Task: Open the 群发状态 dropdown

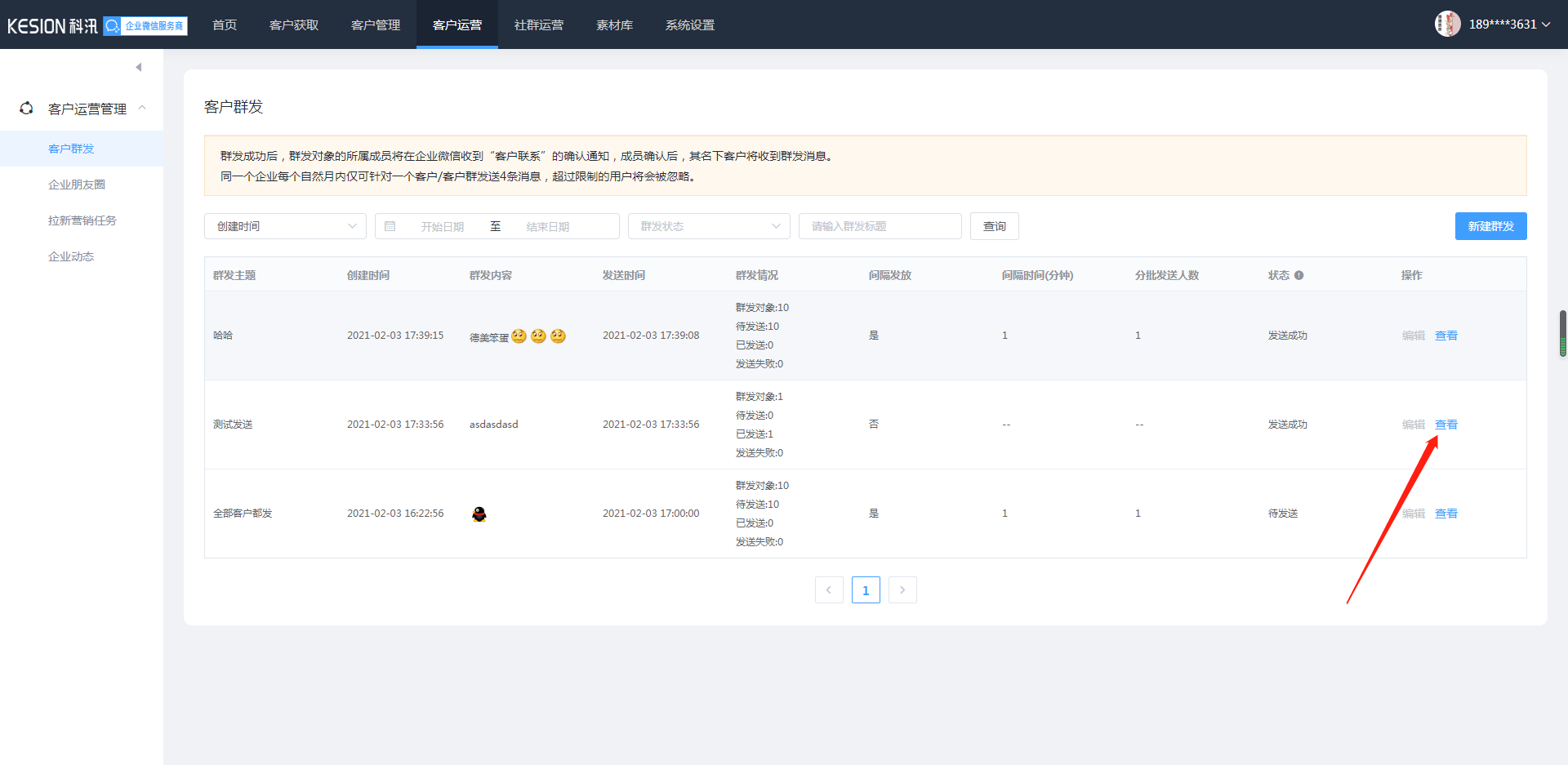Action: 708,226
